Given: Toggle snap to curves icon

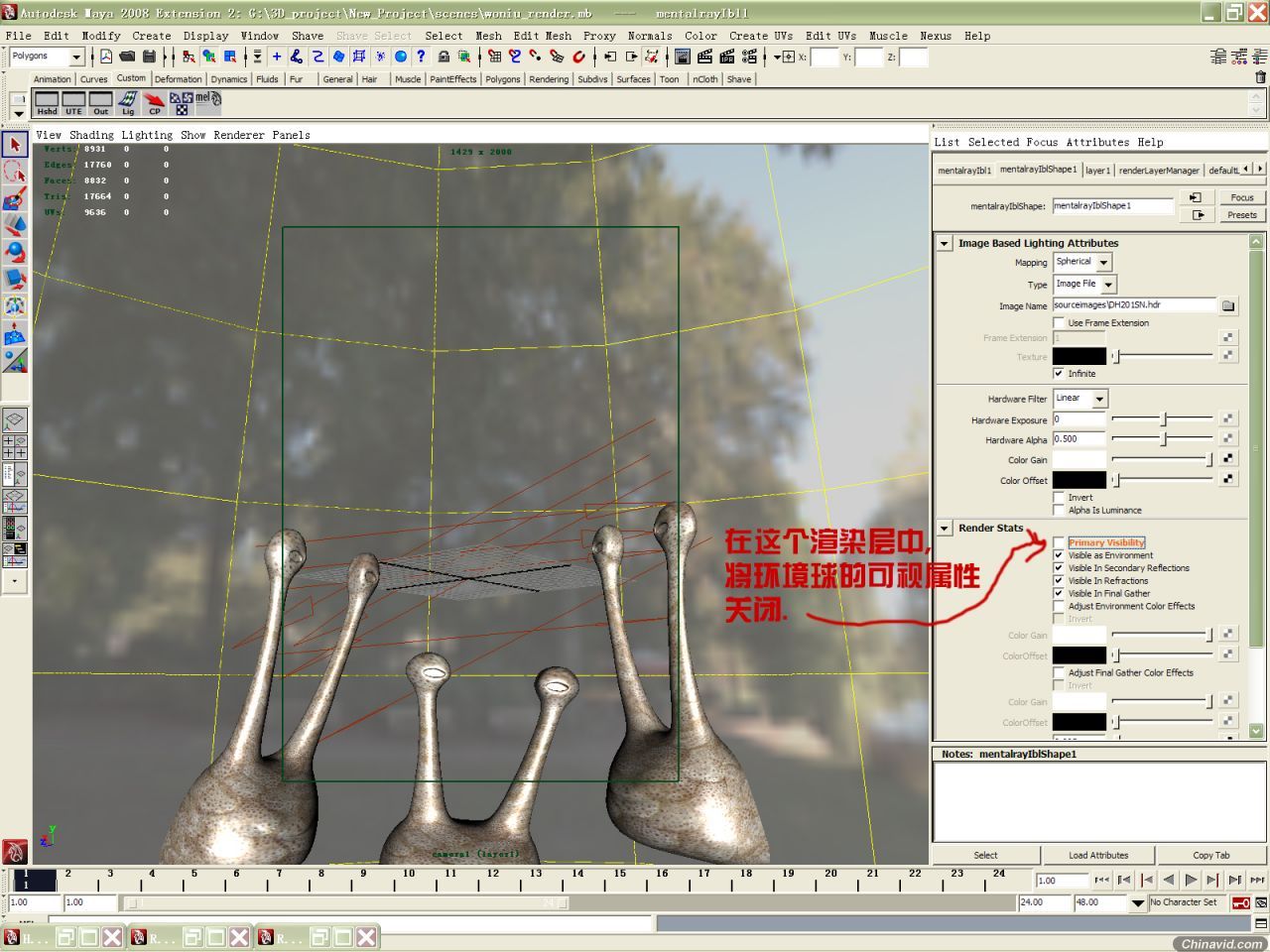Looking at the screenshot, I should tap(514, 57).
